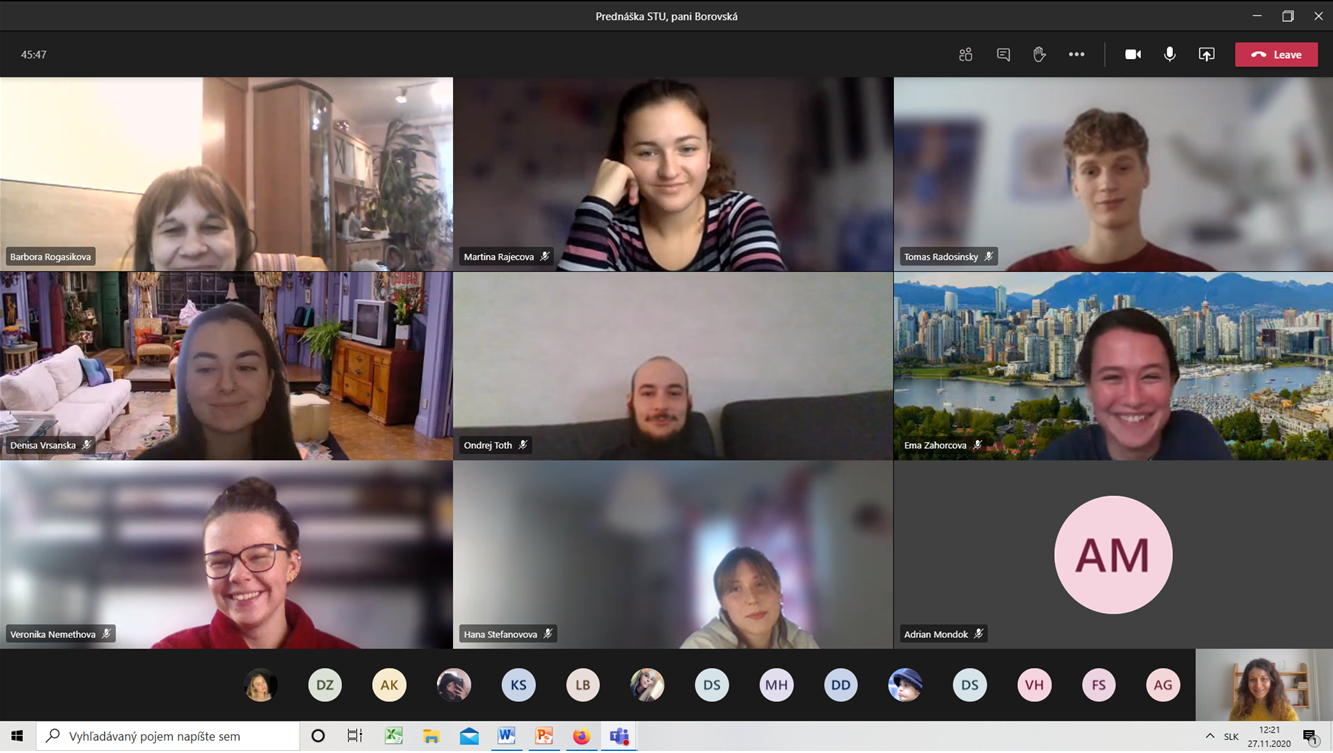Leave the meeting with the red button
The height and width of the screenshot is (753, 1333).
coord(1276,54)
